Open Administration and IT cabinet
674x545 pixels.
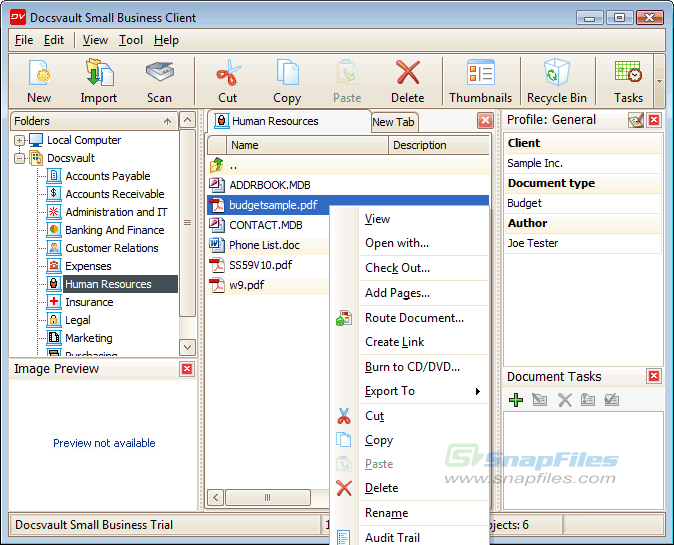click(116, 212)
